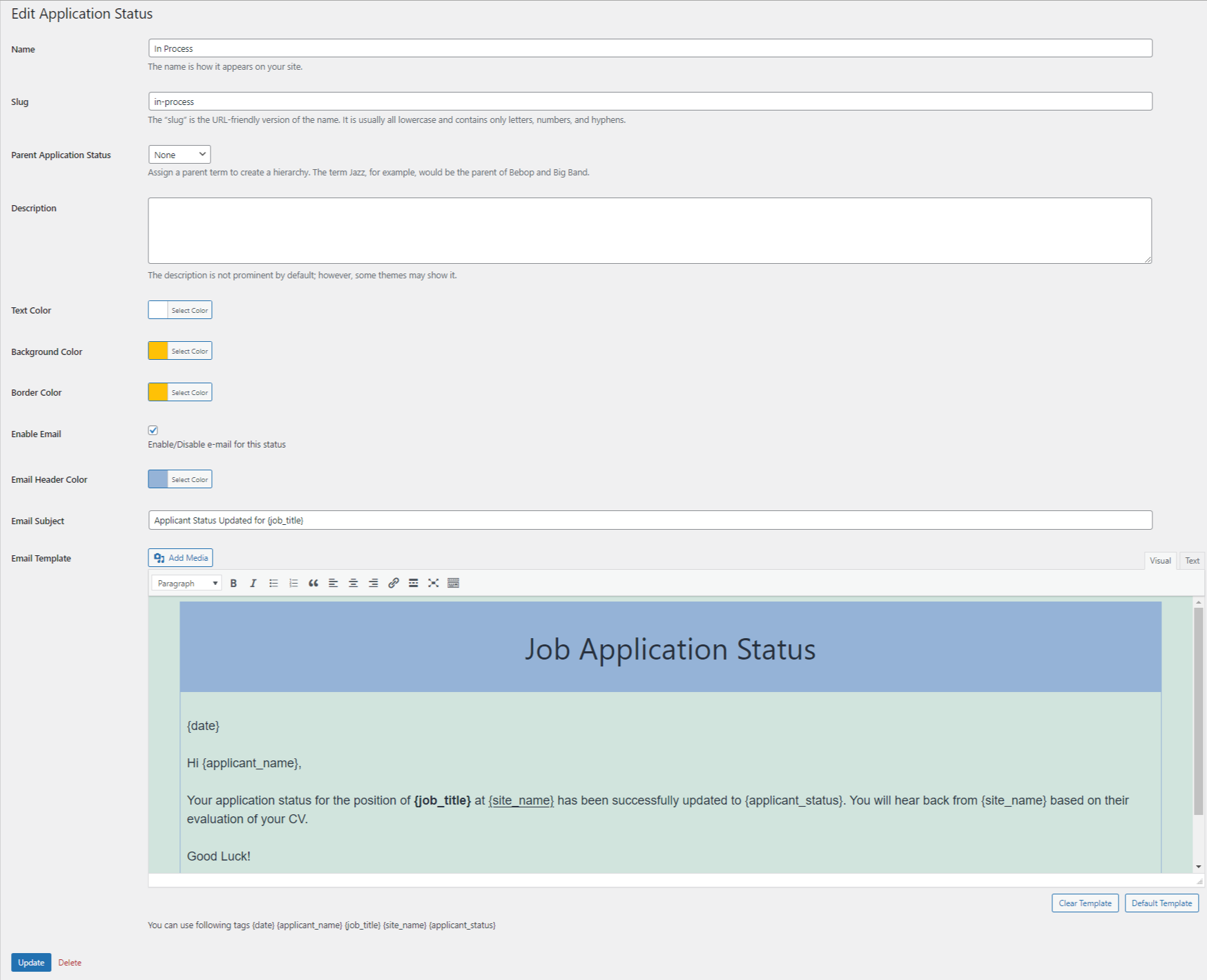The height and width of the screenshot is (980, 1207).
Task: Apply blockquote formatting to the template text
Action: point(313,583)
